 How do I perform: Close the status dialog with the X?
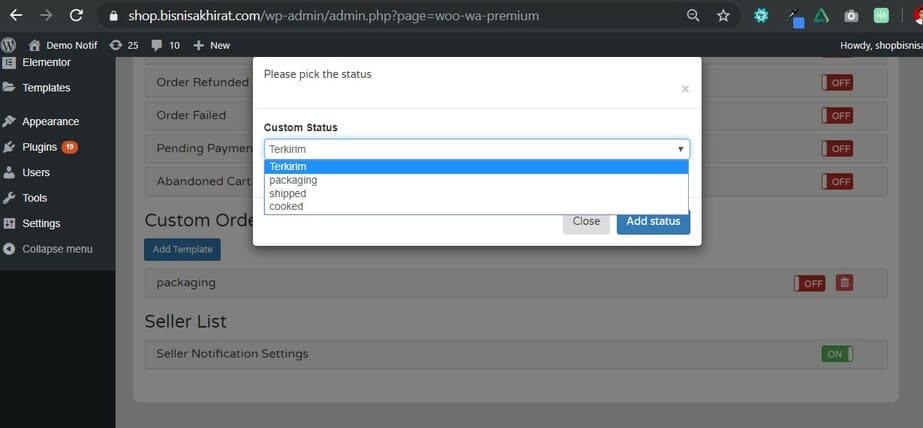685,89
